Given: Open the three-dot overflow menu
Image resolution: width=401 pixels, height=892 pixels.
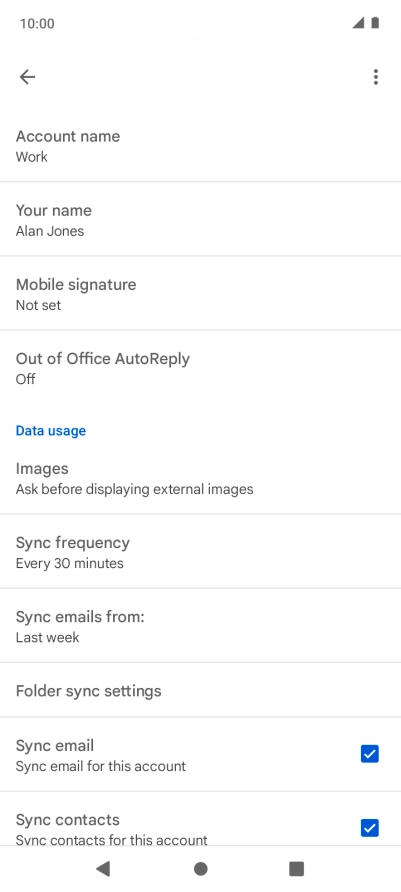Looking at the screenshot, I should pos(375,77).
